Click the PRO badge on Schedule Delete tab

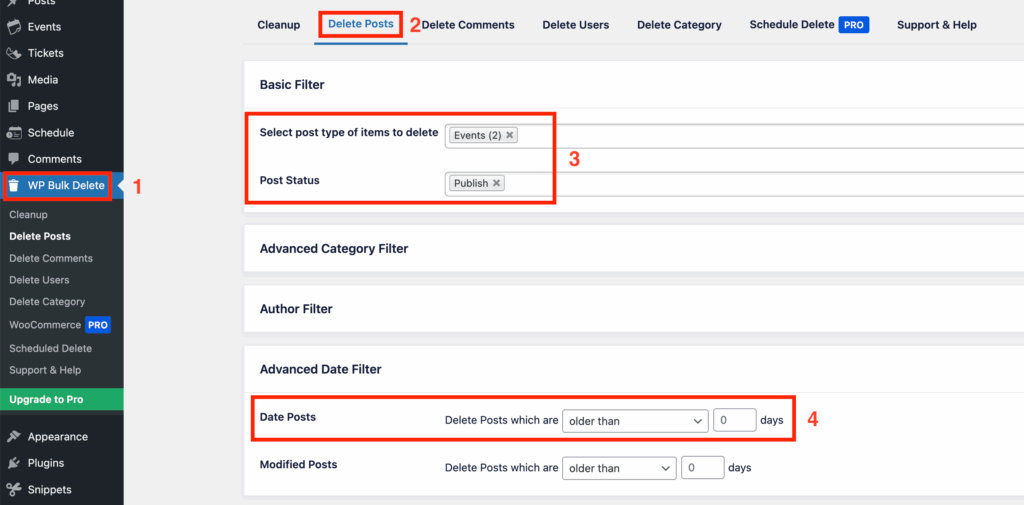(x=854, y=25)
